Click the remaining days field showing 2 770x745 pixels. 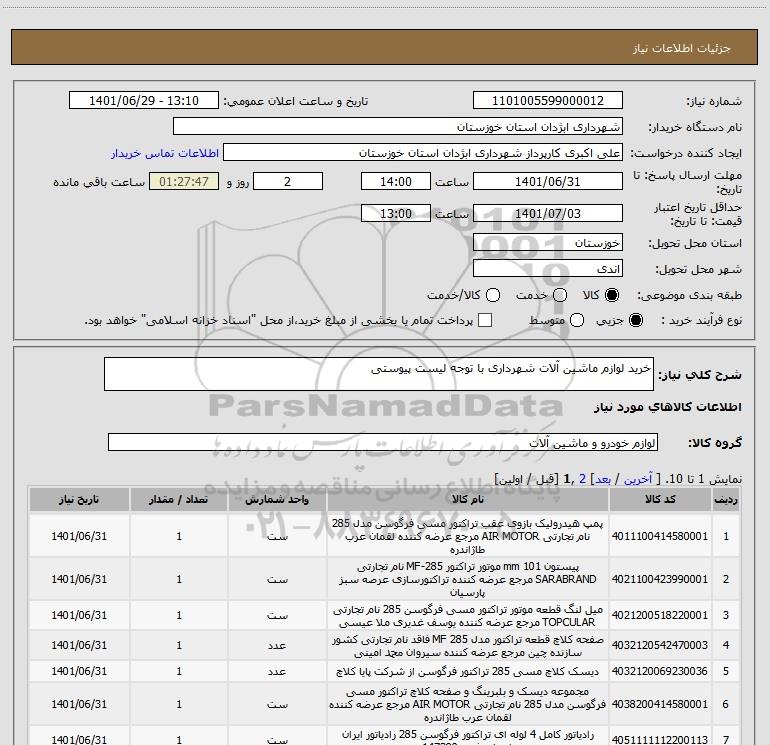coord(288,181)
